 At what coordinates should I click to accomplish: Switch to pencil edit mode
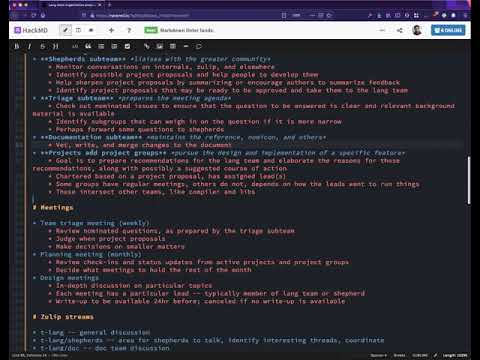click(x=65, y=30)
